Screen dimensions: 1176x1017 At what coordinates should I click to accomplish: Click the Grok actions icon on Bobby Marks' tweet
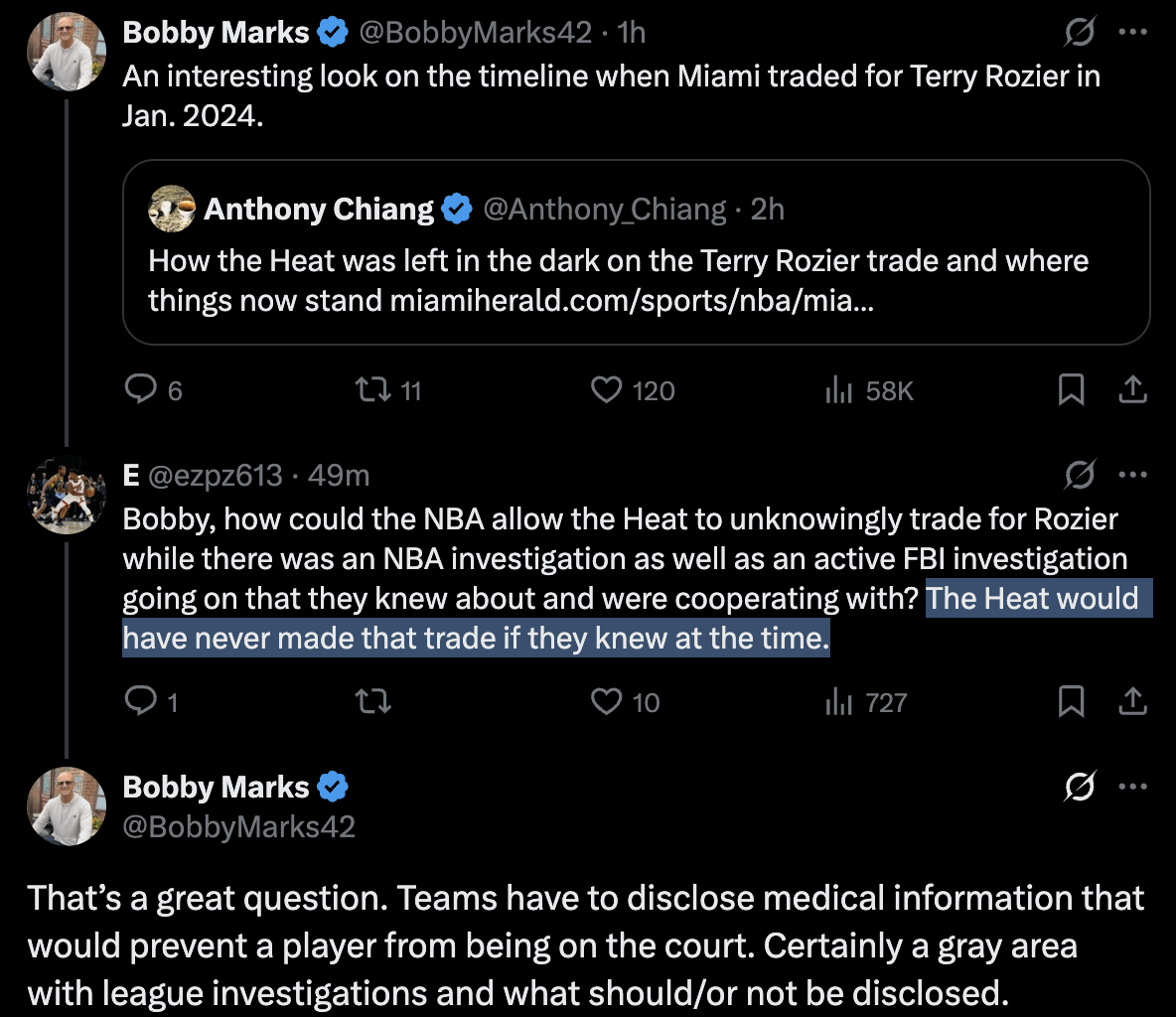coord(1081,32)
